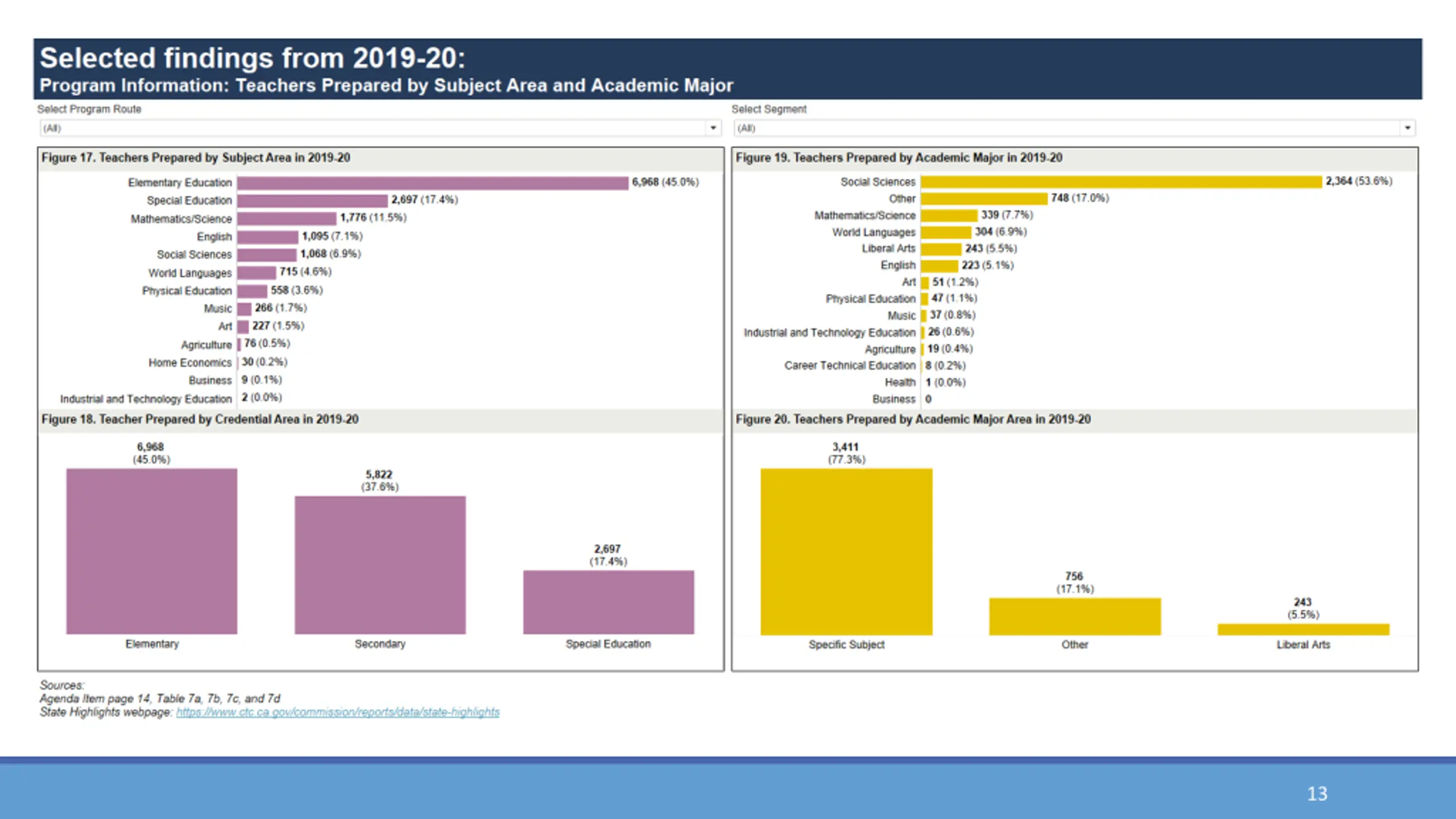Click the Figure 17 chart title
Screen dimensions: 1456x819
pyautogui.click(x=196, y=158)
